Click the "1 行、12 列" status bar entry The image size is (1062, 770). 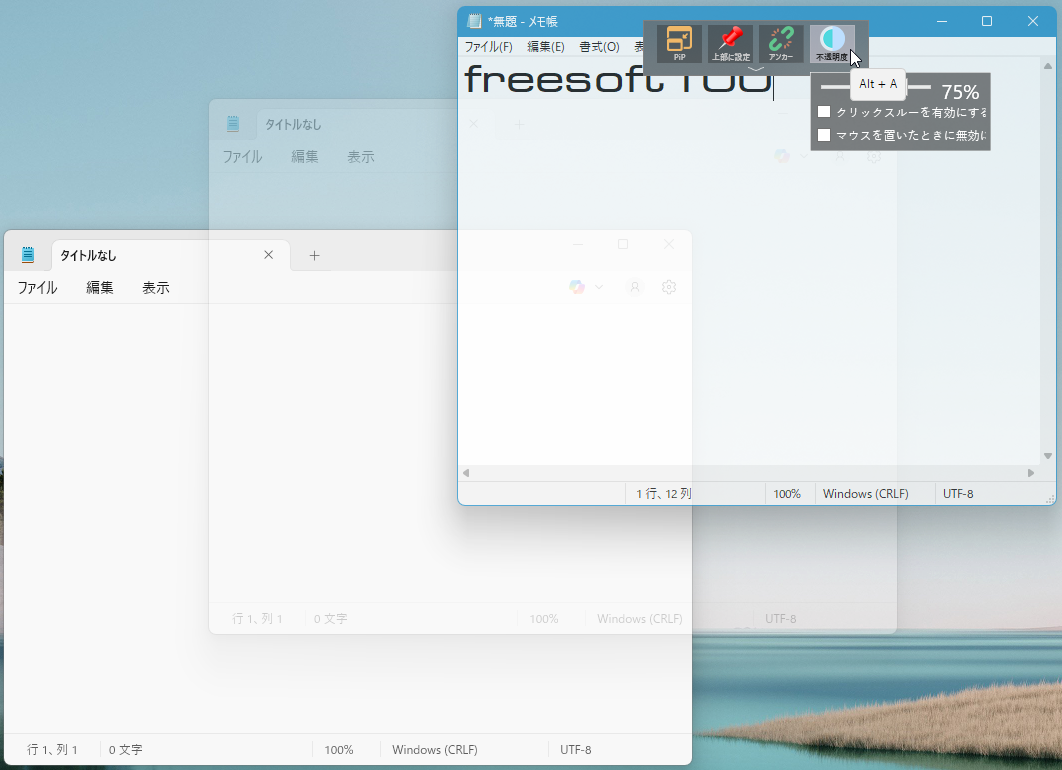click(664, 494)
